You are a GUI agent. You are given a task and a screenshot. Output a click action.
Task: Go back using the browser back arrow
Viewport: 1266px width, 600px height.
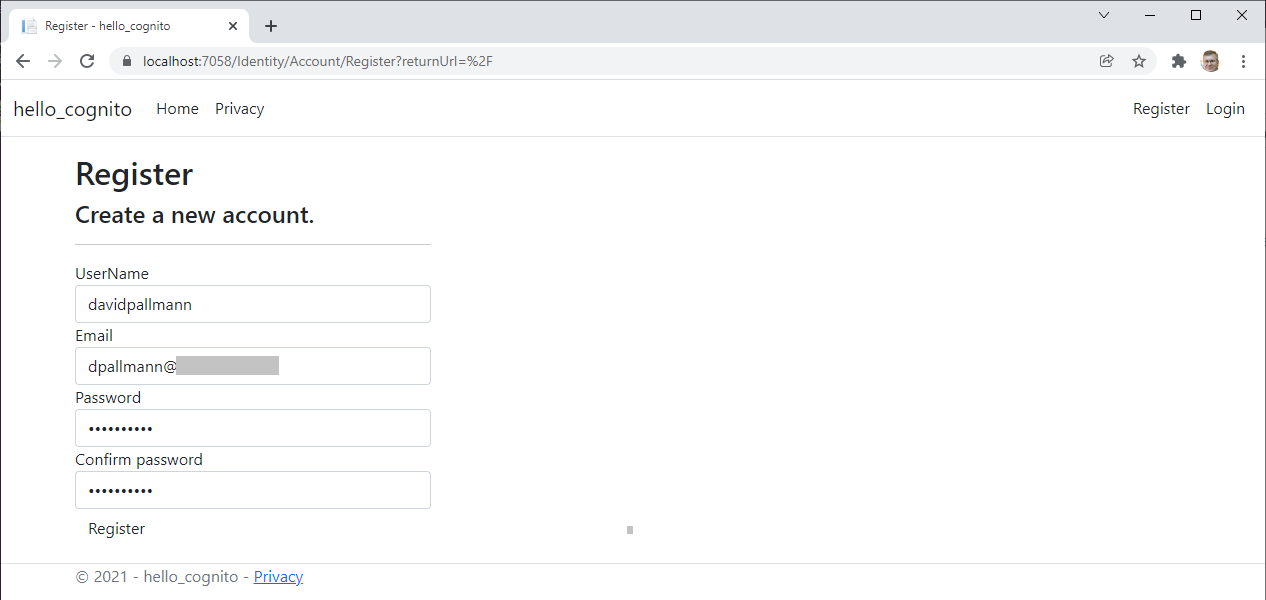(x=23, y=61)
